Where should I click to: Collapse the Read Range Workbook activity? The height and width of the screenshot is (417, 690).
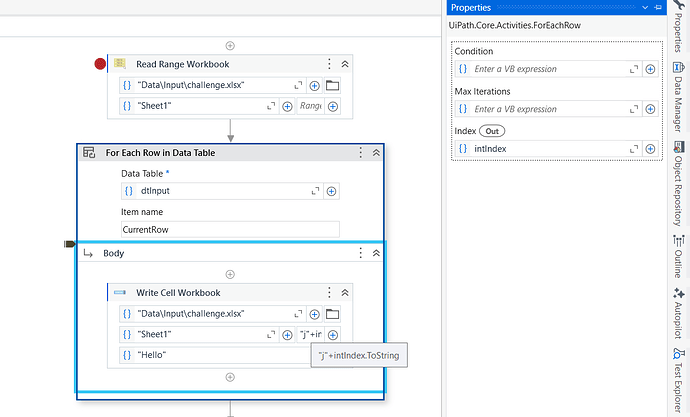pos(345,64)
